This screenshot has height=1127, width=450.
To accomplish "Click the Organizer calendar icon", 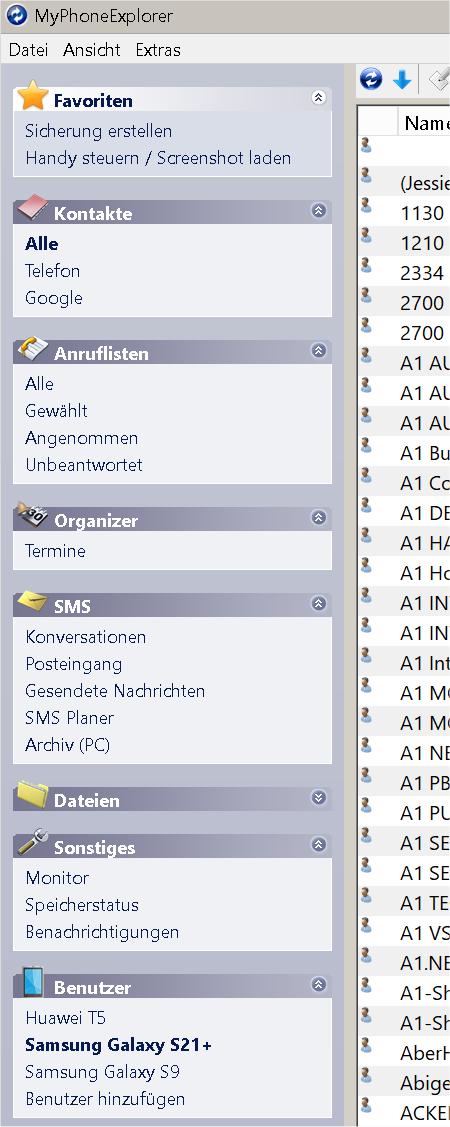I will point(32,515).
